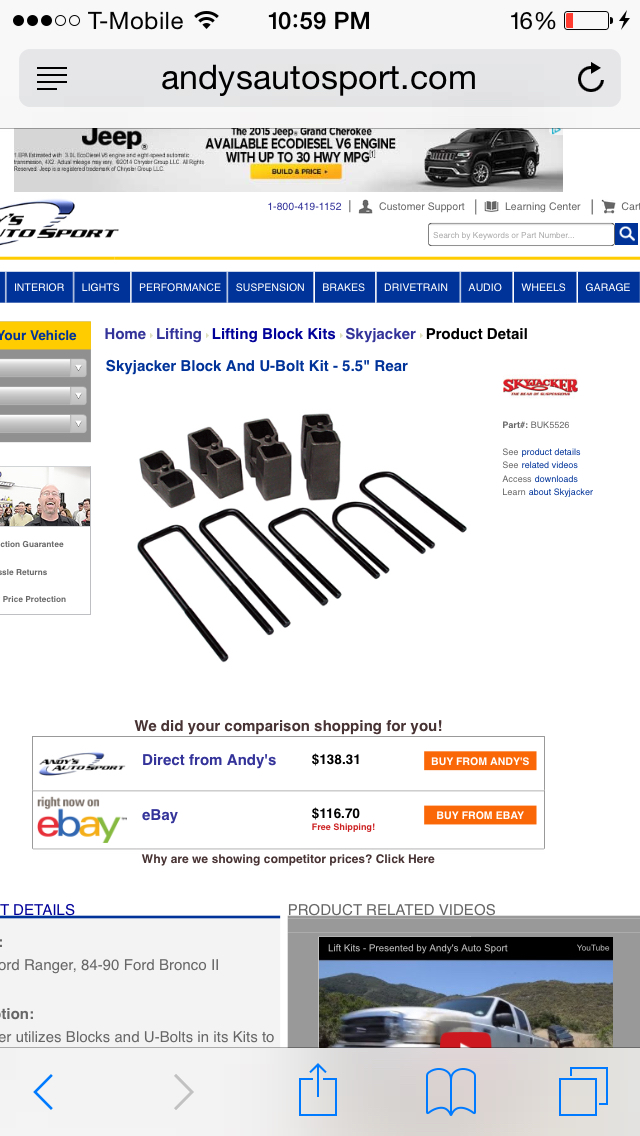640x1136 pixels.
Task: Click the BUY FROM EBAY button
Action: [480, 815]
